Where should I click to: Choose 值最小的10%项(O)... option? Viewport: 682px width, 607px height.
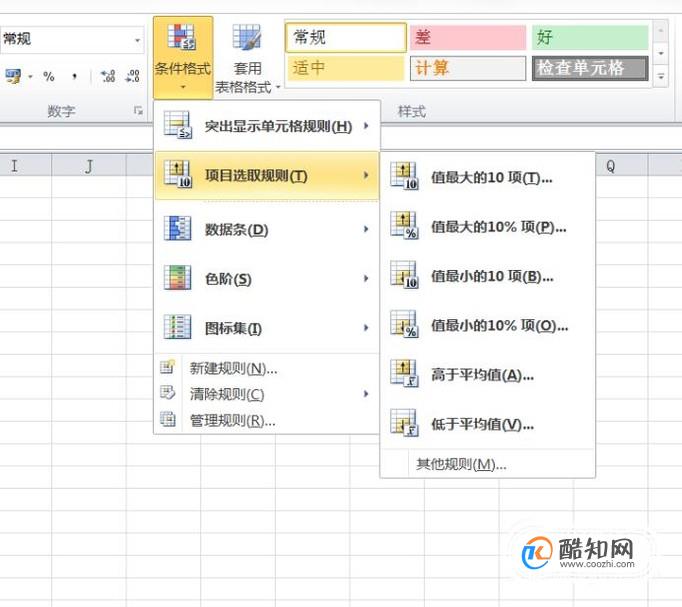point(488,325)
